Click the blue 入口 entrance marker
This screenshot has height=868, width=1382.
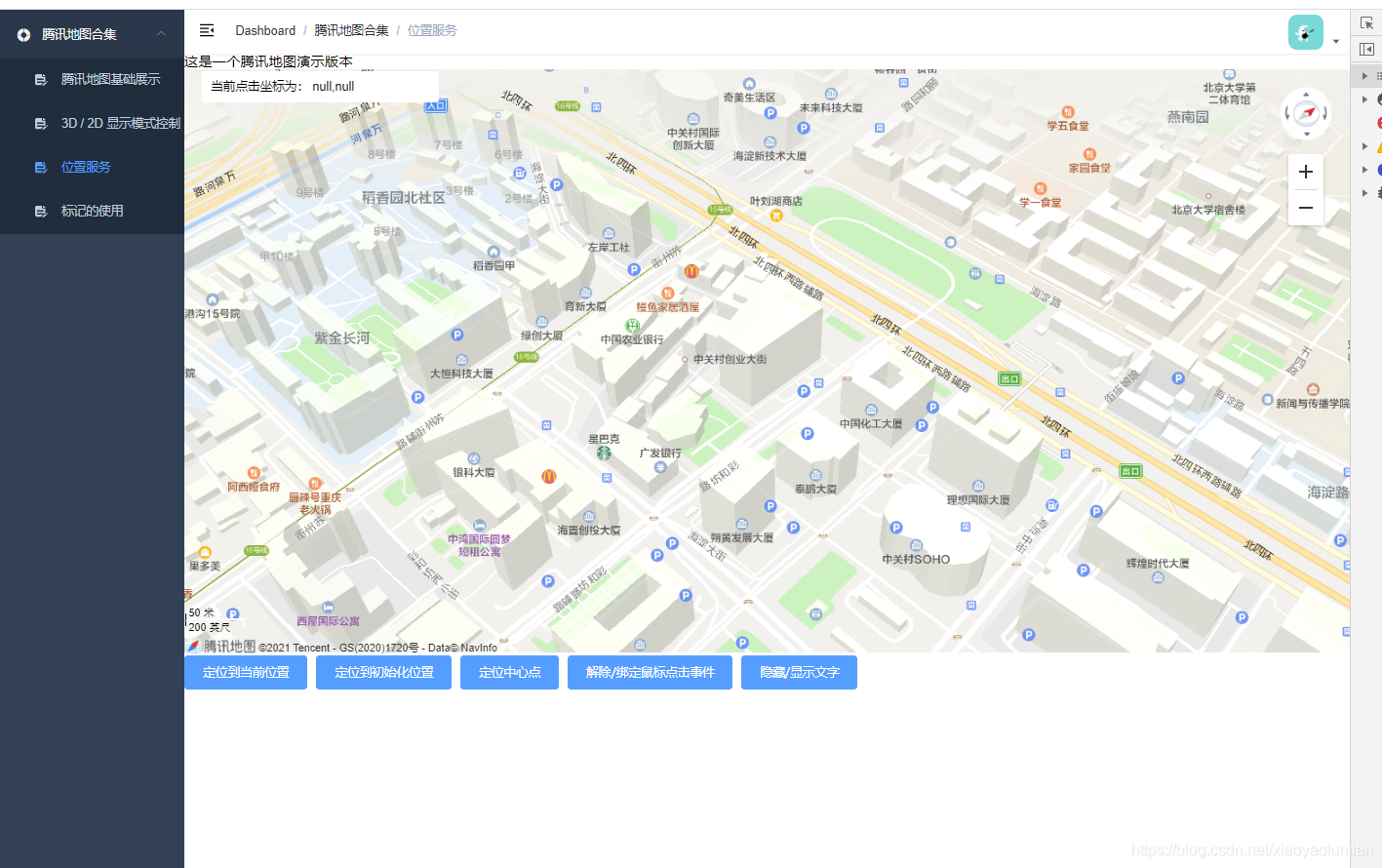[x=436, y=105]
